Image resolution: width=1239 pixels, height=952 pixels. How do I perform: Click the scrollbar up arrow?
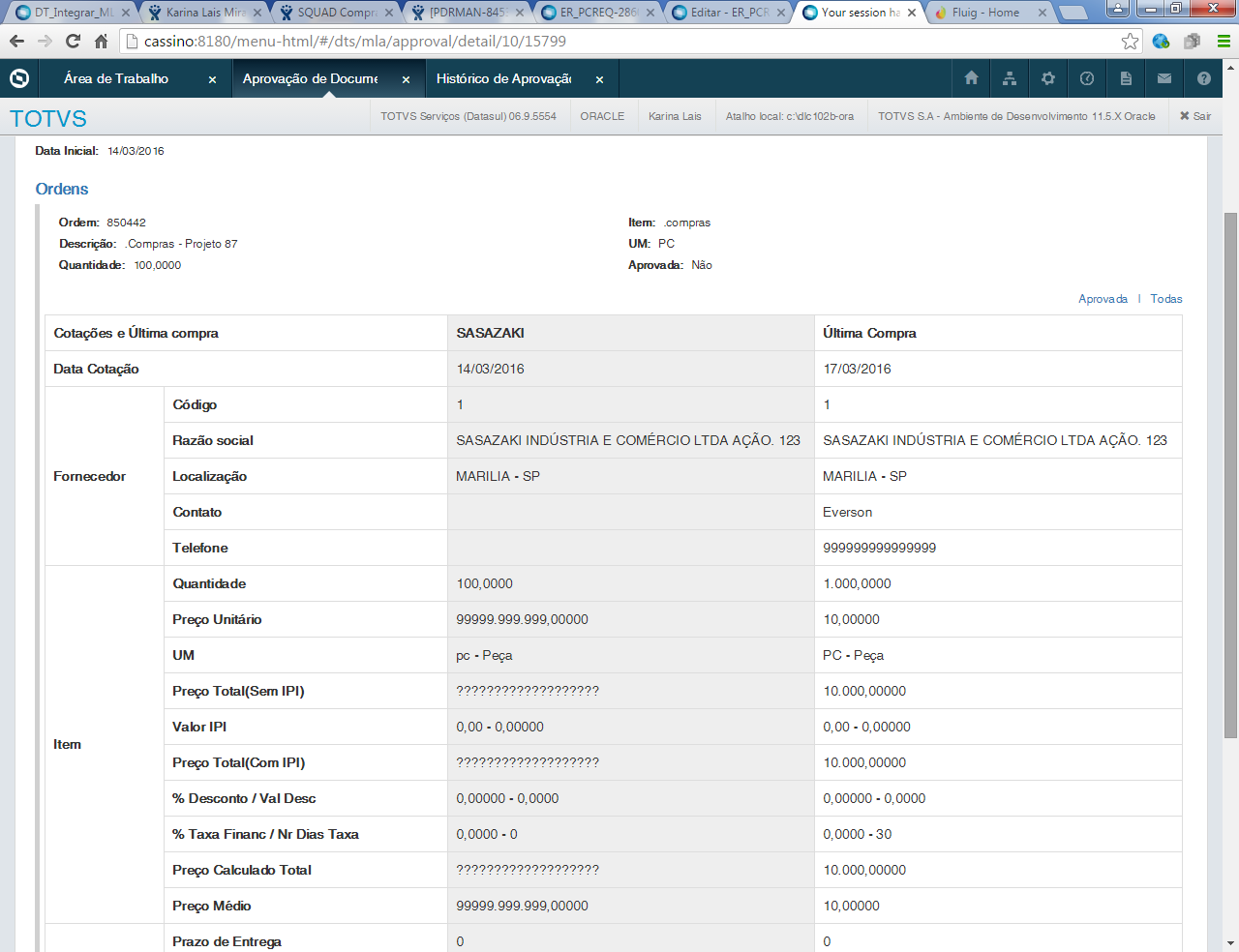tap(1231, 68)
